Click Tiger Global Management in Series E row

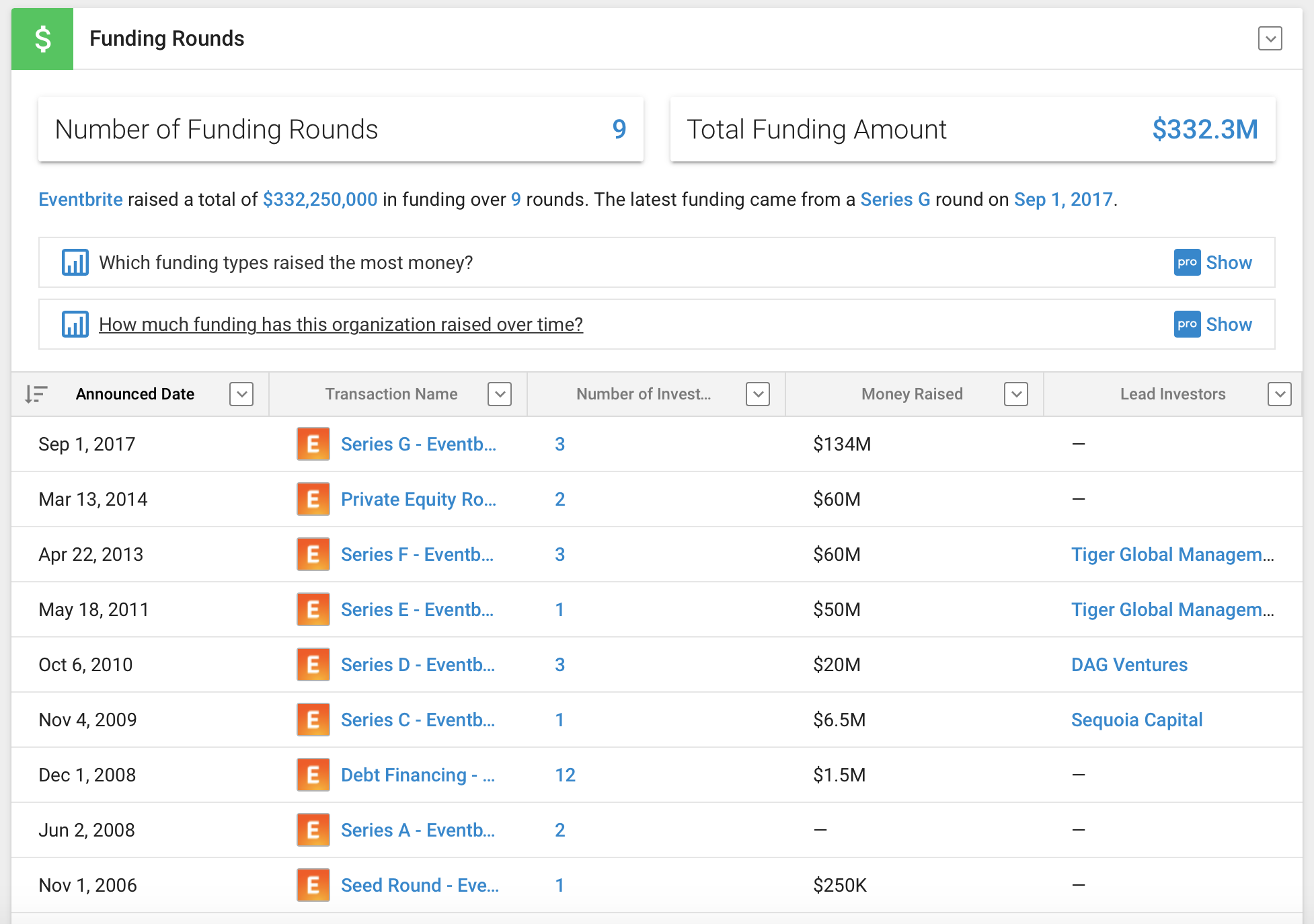[x=1172, y=609]
